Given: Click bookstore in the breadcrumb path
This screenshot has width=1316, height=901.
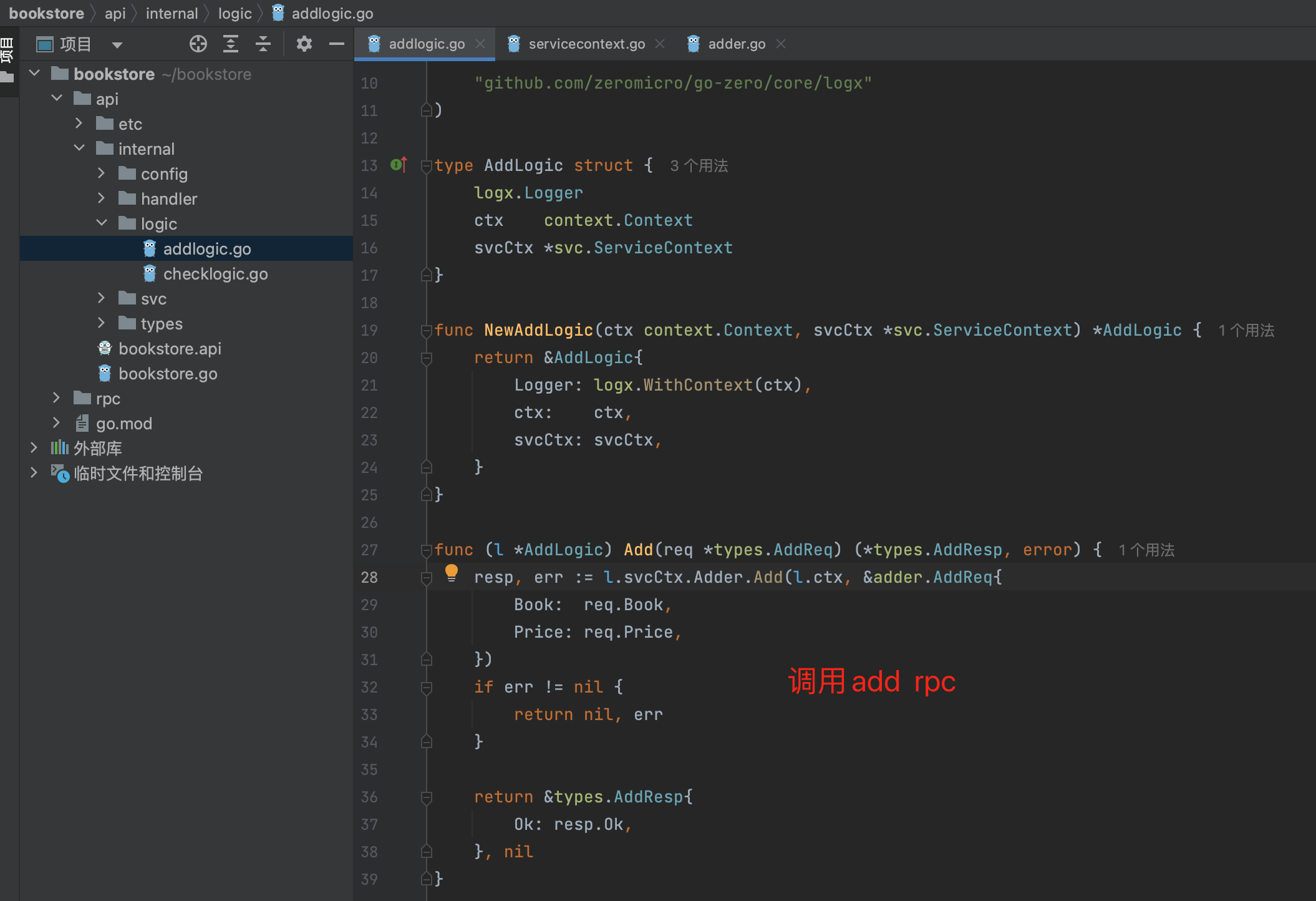Looking at the screenshot, I should [46, 13].
